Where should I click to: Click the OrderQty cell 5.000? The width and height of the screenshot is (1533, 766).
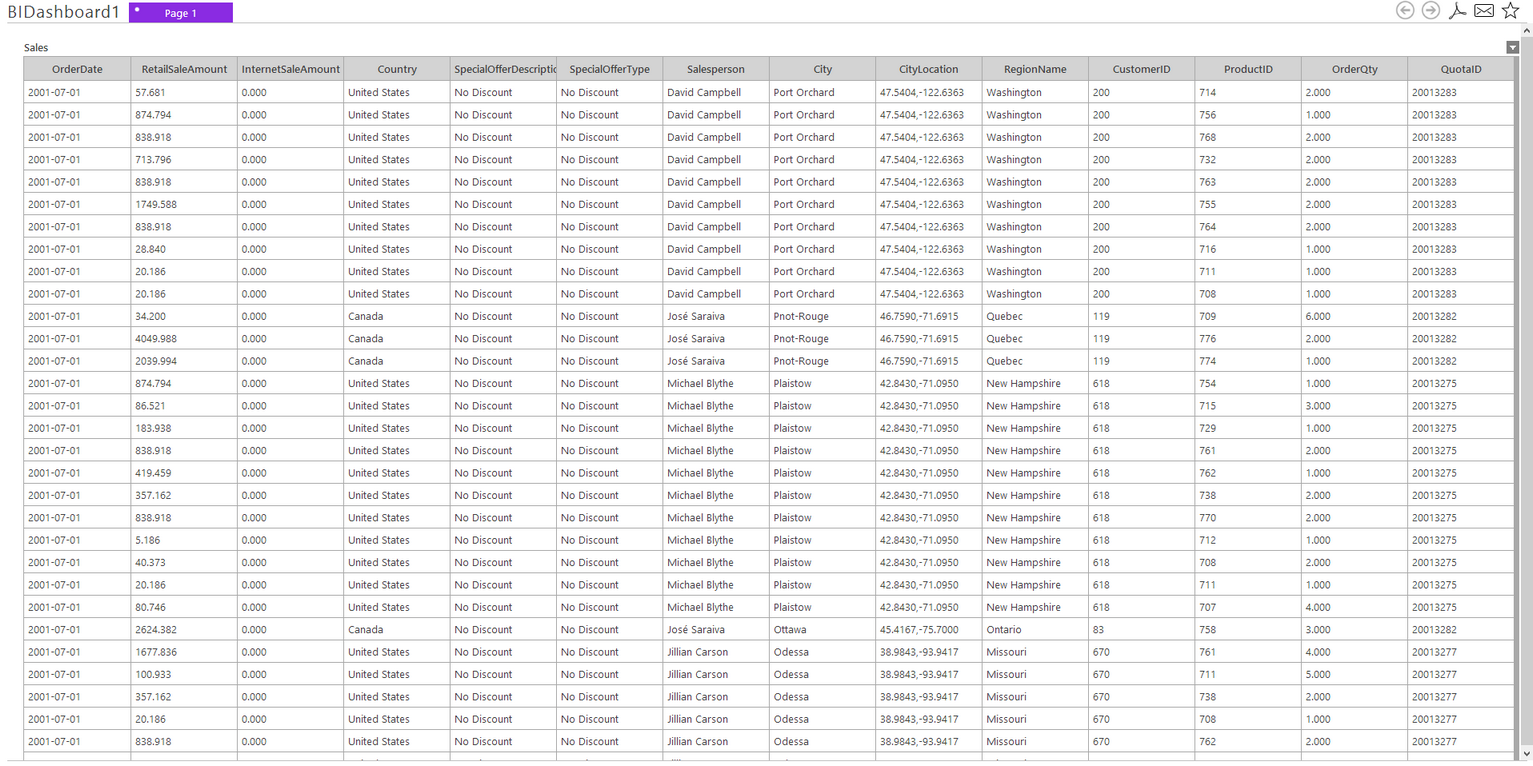[x=1354, y=674]
